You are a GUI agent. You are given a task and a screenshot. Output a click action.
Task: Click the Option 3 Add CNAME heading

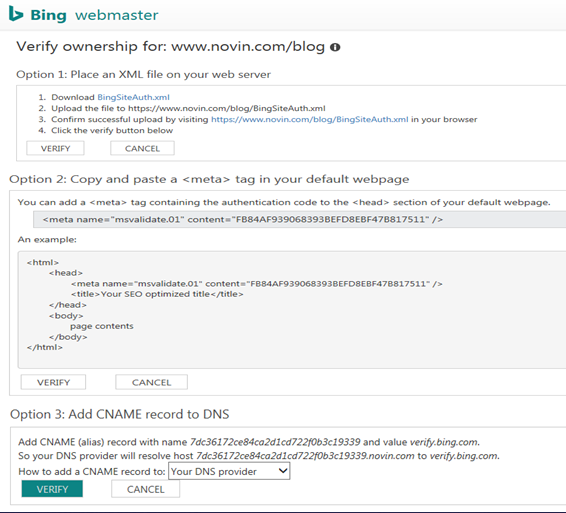119,414
